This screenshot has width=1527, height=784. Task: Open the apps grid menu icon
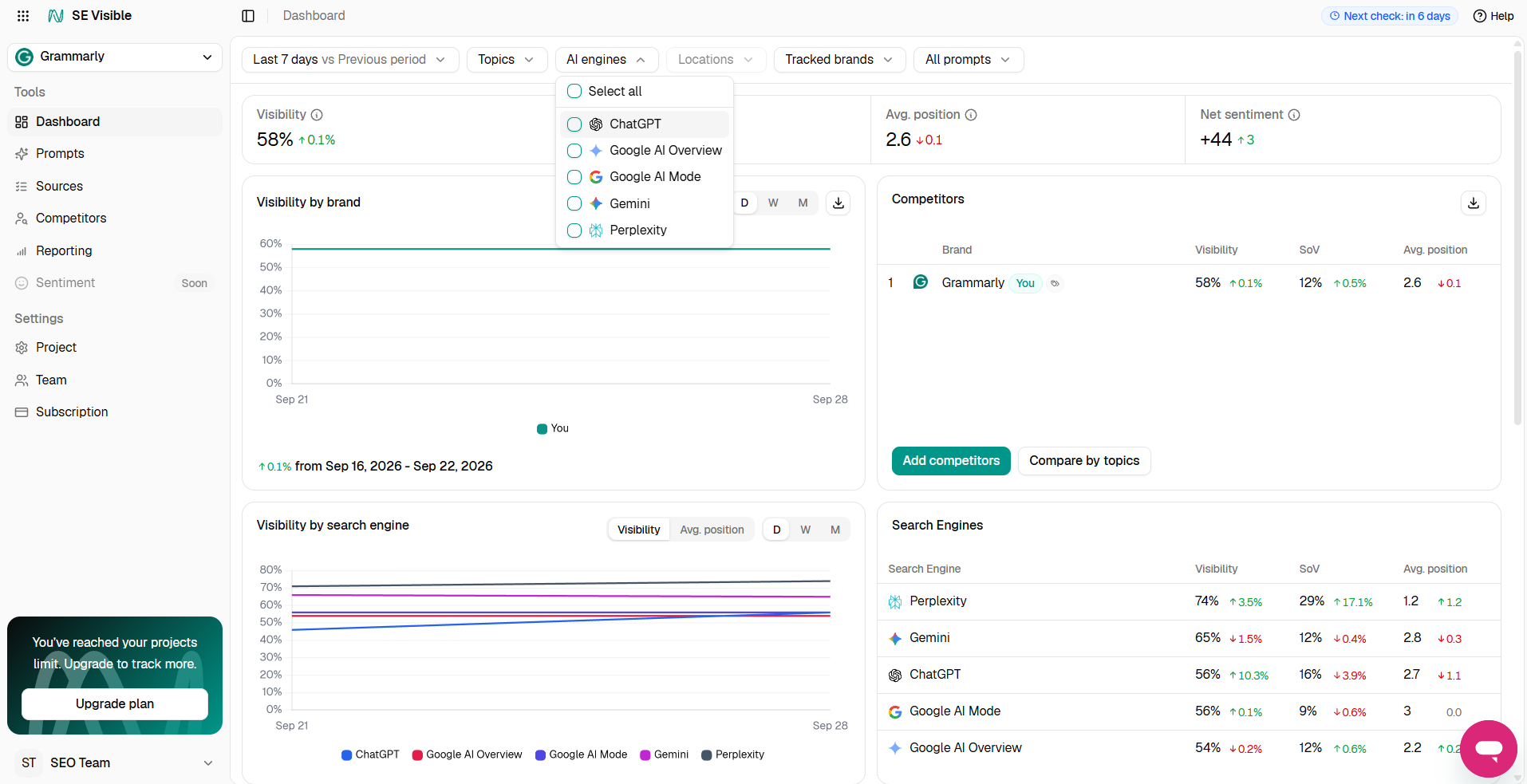(23, 16)
